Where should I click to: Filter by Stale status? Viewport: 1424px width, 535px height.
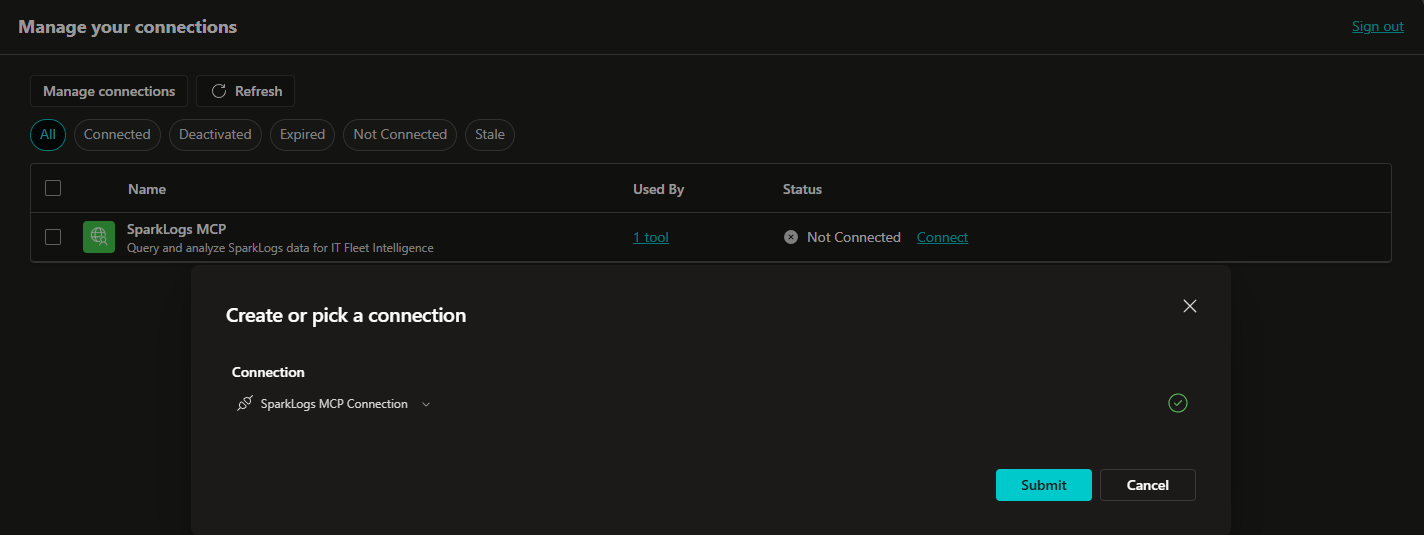coord(490,134)
